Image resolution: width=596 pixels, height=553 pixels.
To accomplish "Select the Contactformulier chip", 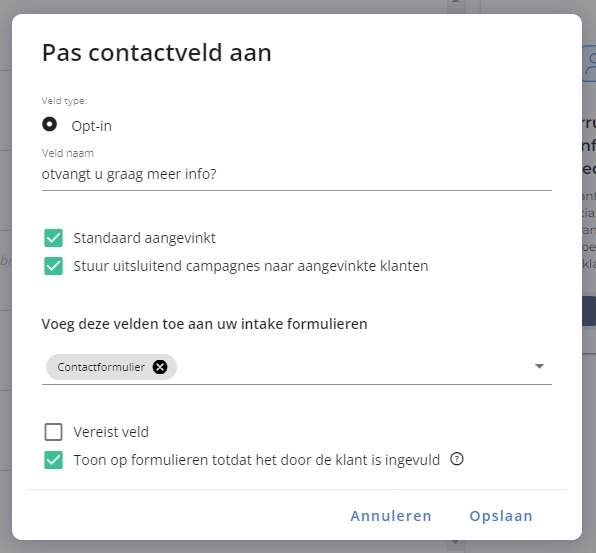I will 101,367.
